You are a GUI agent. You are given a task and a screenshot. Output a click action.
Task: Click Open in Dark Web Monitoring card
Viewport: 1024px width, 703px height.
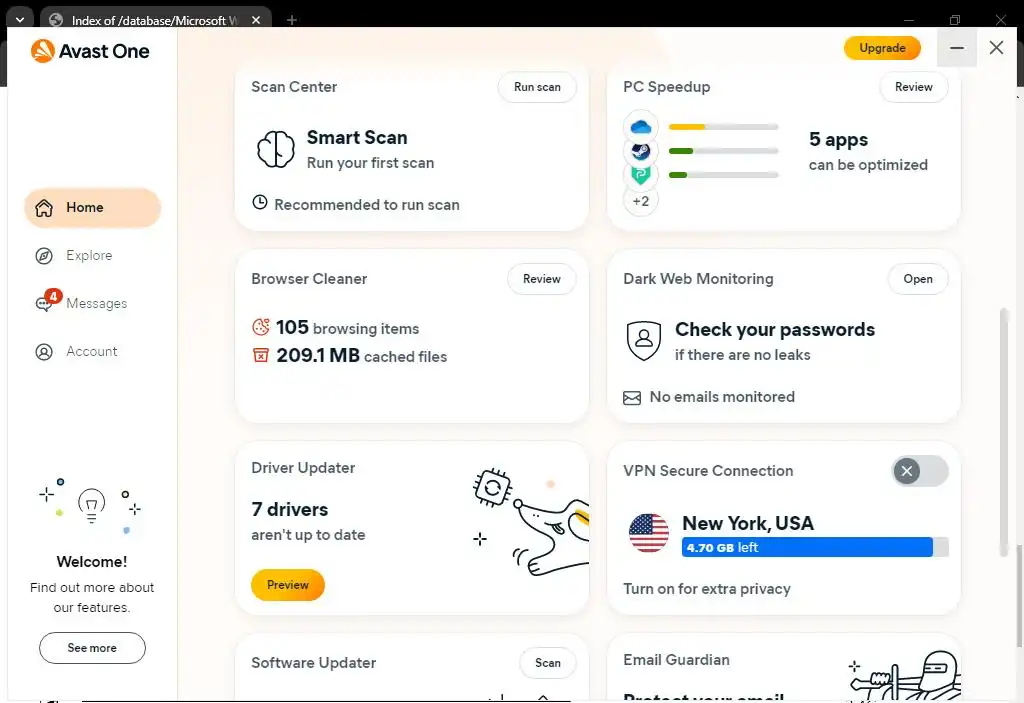point(918,279)
